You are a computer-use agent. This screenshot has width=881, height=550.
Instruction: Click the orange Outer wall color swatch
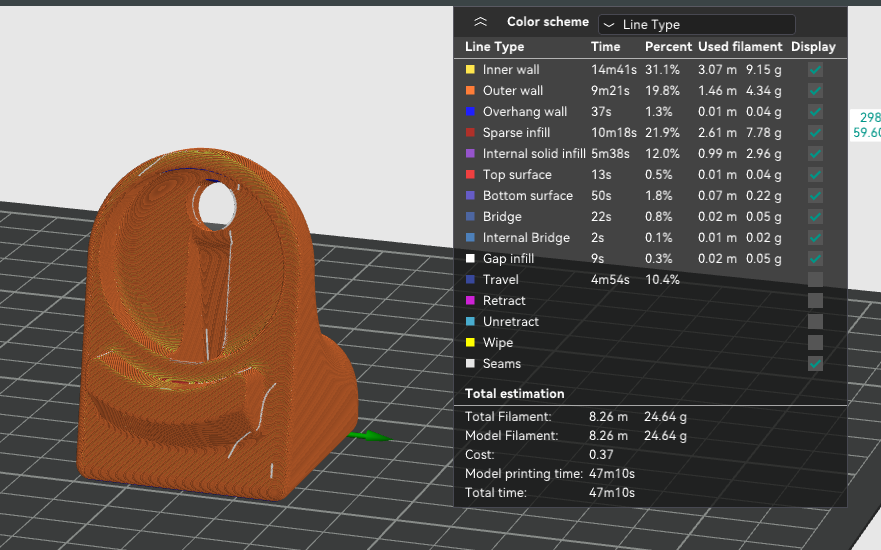[x=470, y=90]
